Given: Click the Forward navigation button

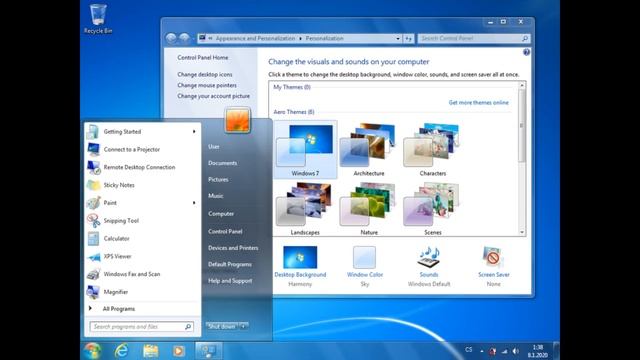Looking at the screenshot, I should [184, 38].
